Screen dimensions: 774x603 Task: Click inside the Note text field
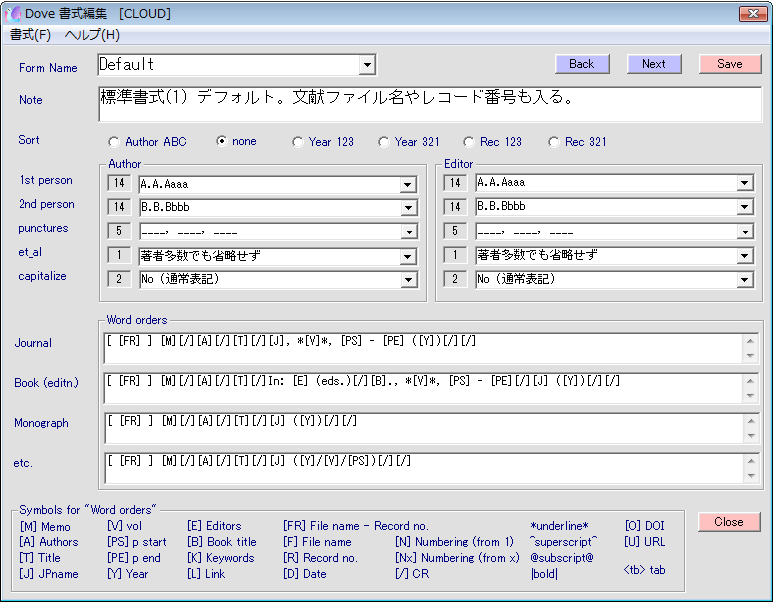click(x=430, y=104)
